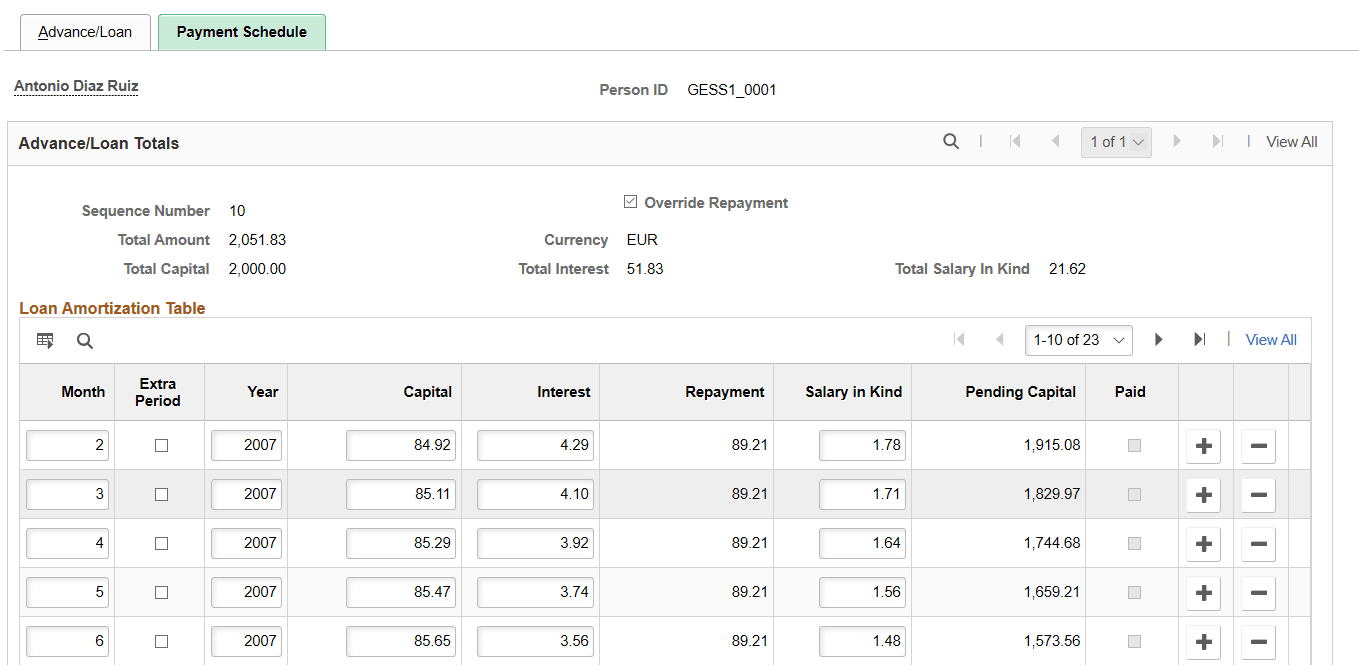
Task: Insert a row below month 6
Action: point(1203,641)
